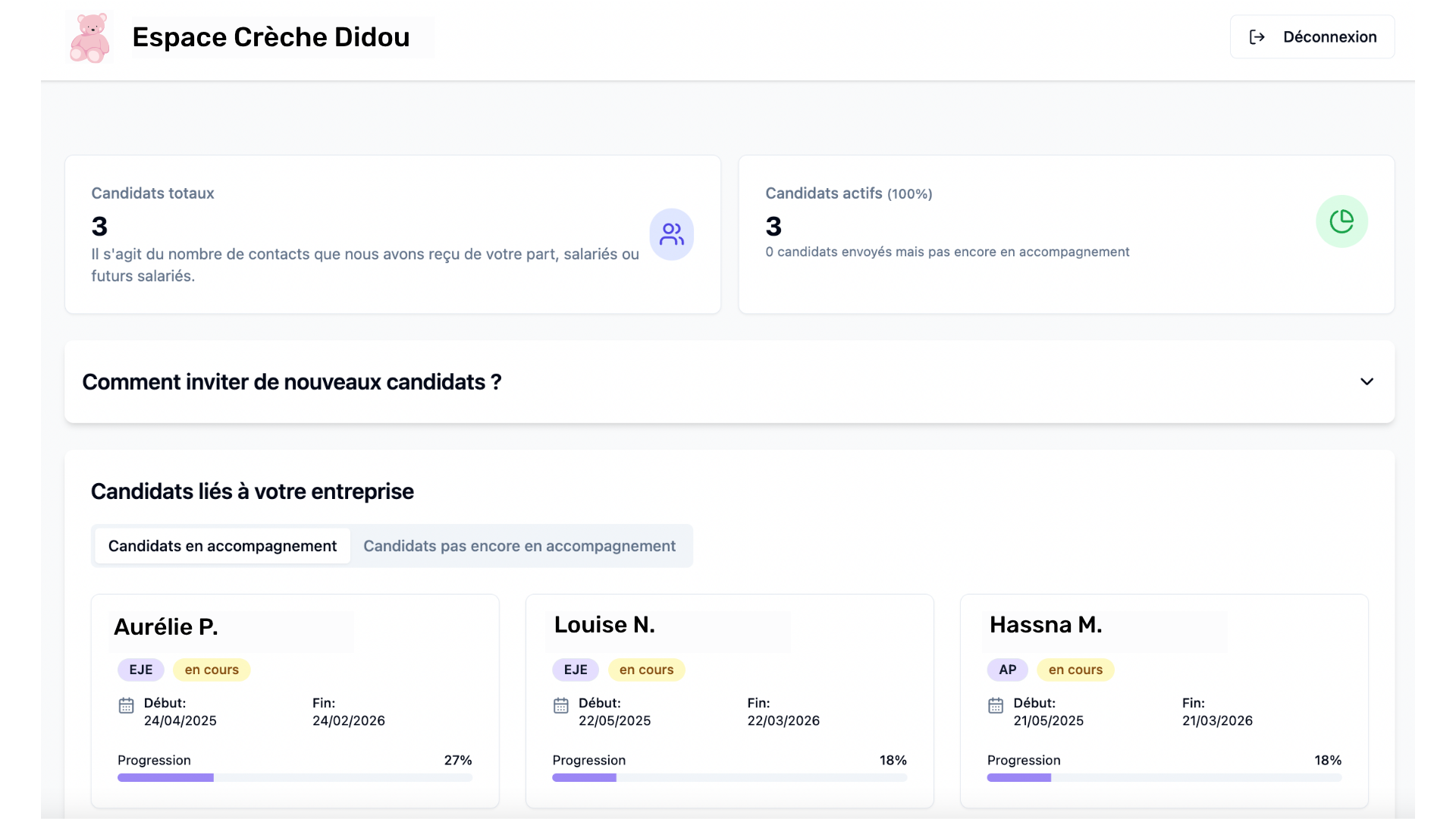Click the EJE badge on Aurélie P.
This screenshot has width=1456, height=819.
(x=141, y=670)
